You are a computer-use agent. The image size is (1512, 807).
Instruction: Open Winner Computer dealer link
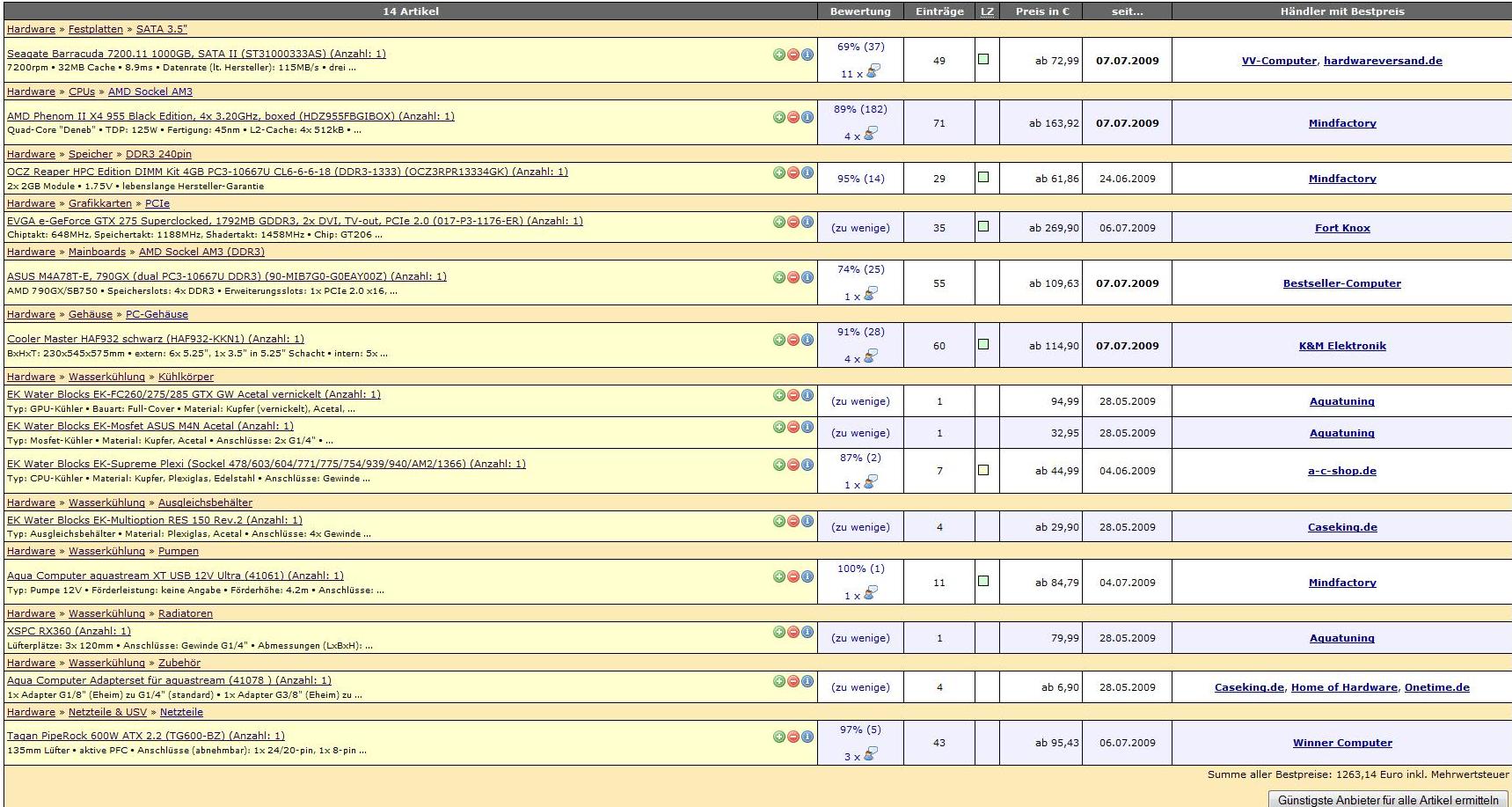click(x=1342, y=743)
